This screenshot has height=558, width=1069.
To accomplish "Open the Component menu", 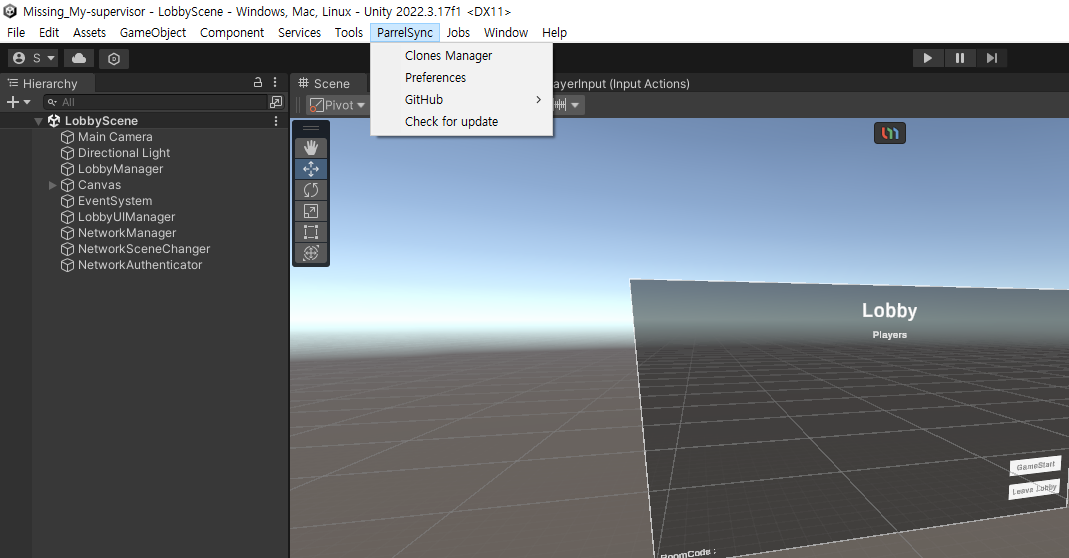I will click(232, 33).
